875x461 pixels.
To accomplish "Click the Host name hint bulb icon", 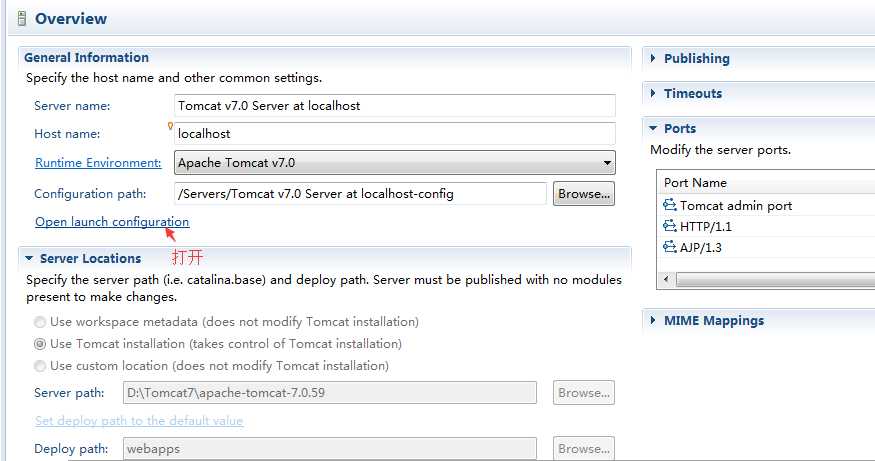I will 170,126.
